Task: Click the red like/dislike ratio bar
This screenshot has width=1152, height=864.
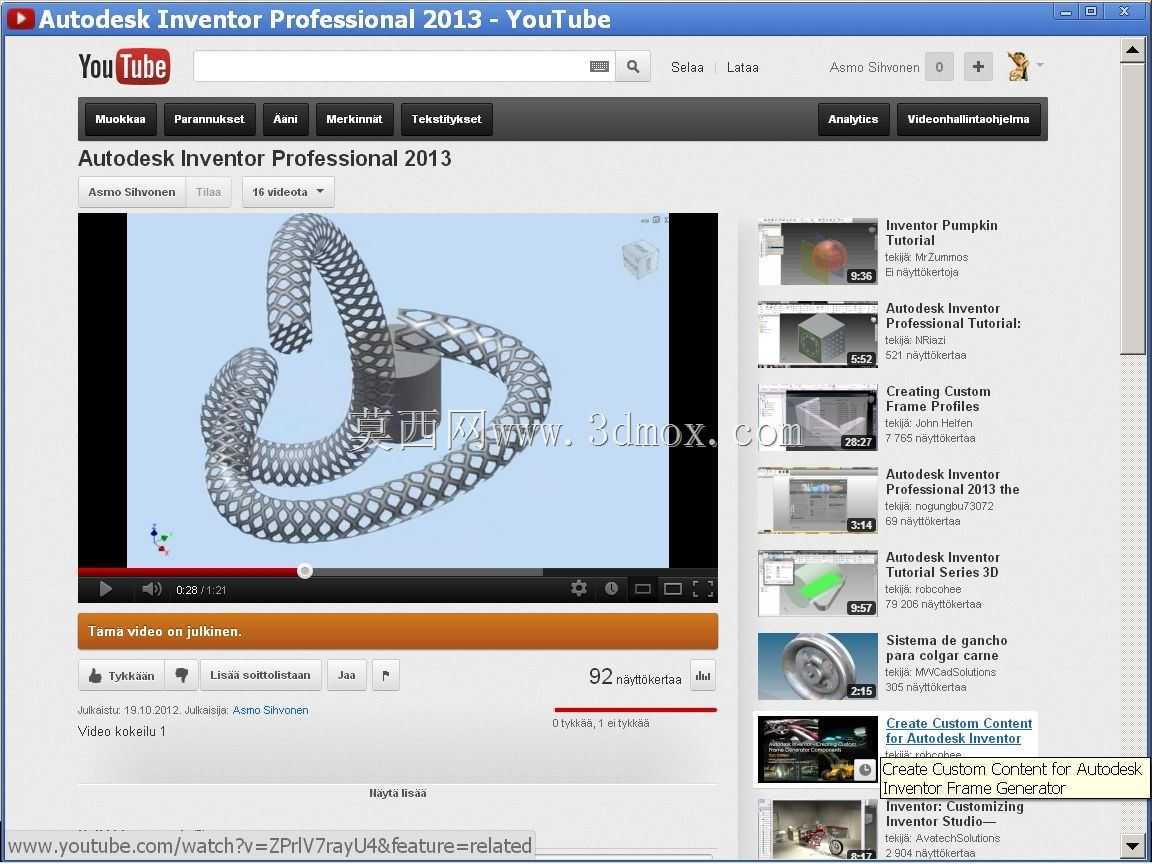Action: click(x=635, y=710)
